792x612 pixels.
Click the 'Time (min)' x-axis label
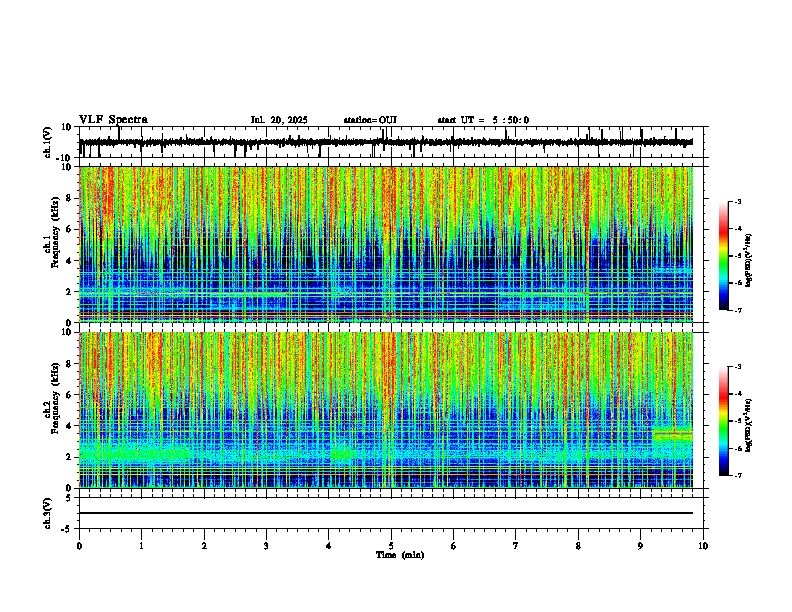[x=400, y=555]
